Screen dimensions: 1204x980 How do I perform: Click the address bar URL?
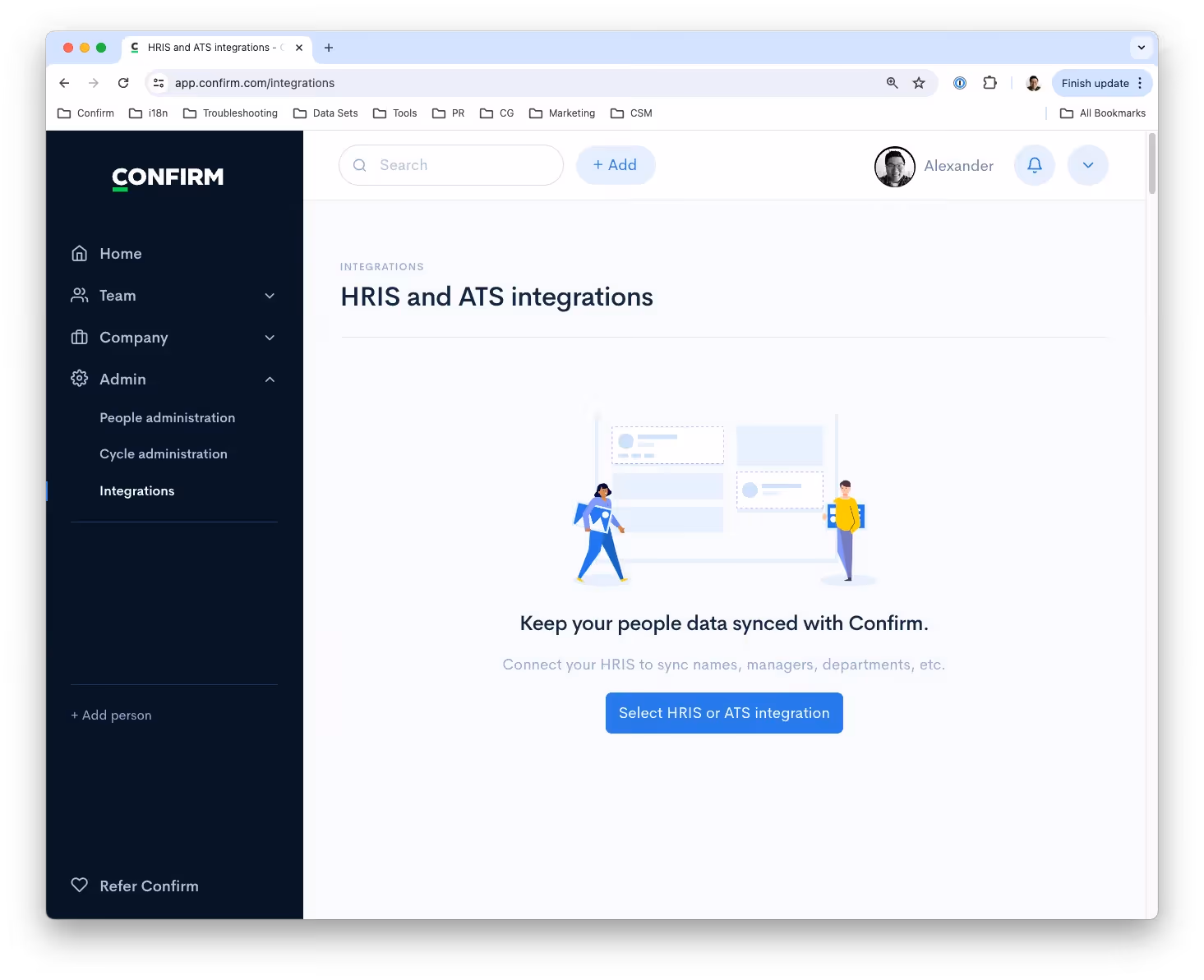255,83
